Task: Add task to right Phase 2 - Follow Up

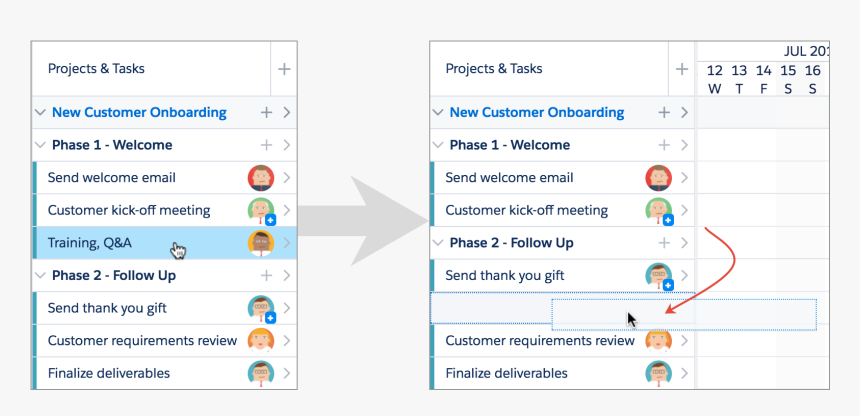Action: pyautogui.click(x=664, y=243)
